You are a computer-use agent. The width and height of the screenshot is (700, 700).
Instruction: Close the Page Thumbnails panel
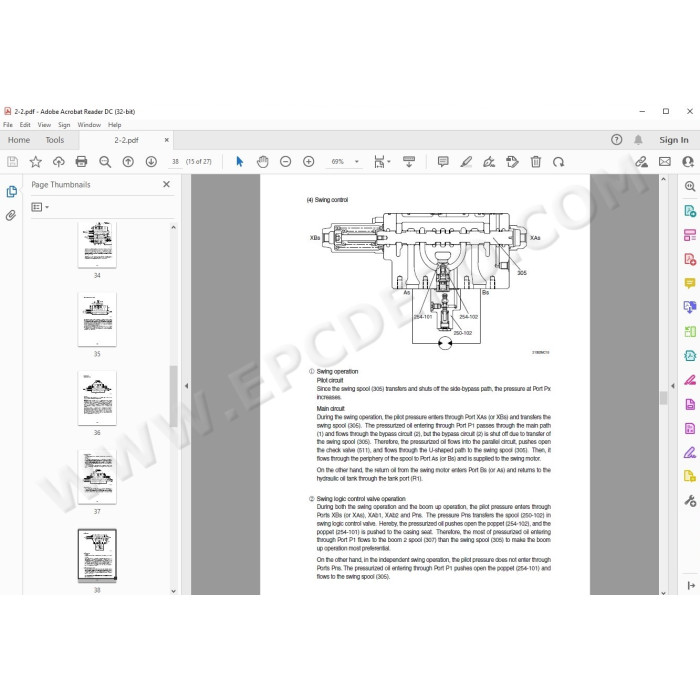(x=167, y=184)
